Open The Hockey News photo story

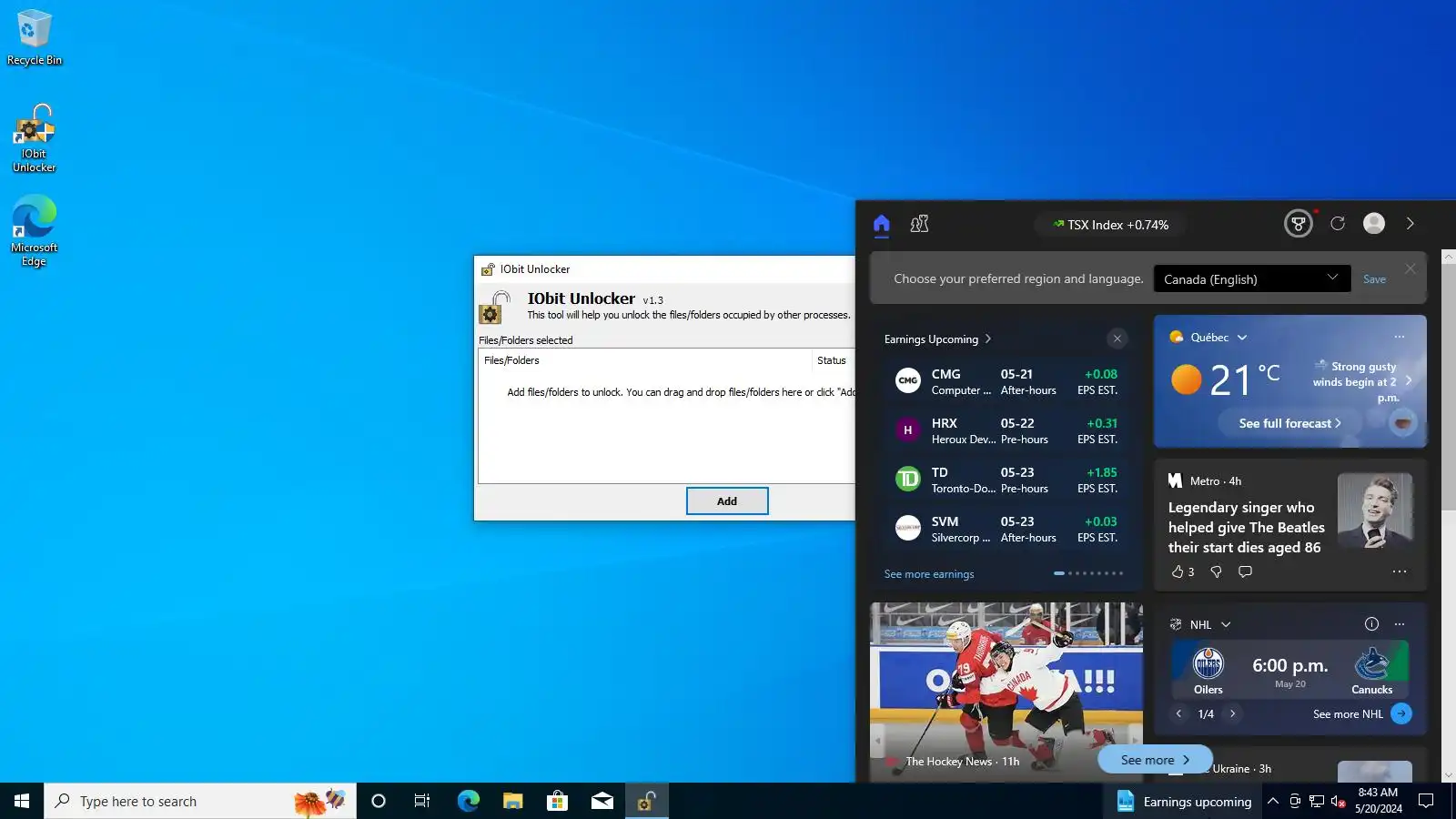click(x=1006, y=692)
